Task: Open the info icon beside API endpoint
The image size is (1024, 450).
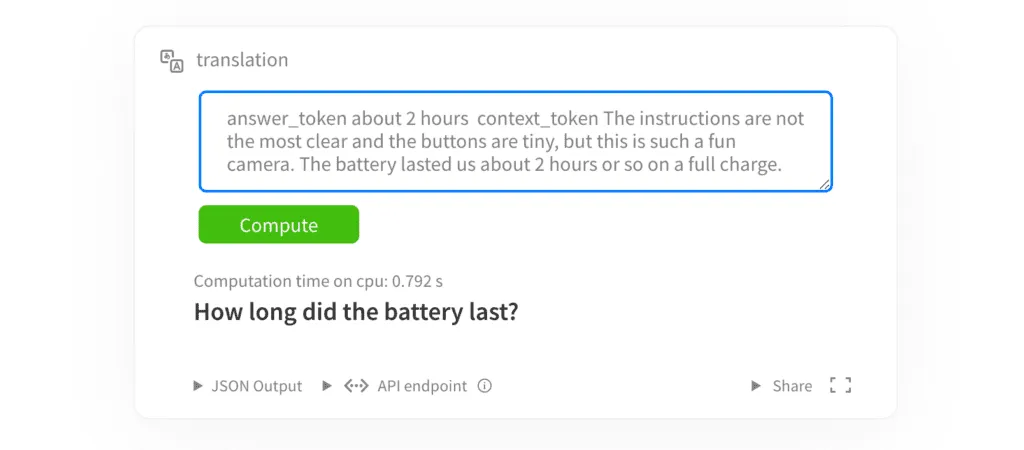Action: [485, 386]
